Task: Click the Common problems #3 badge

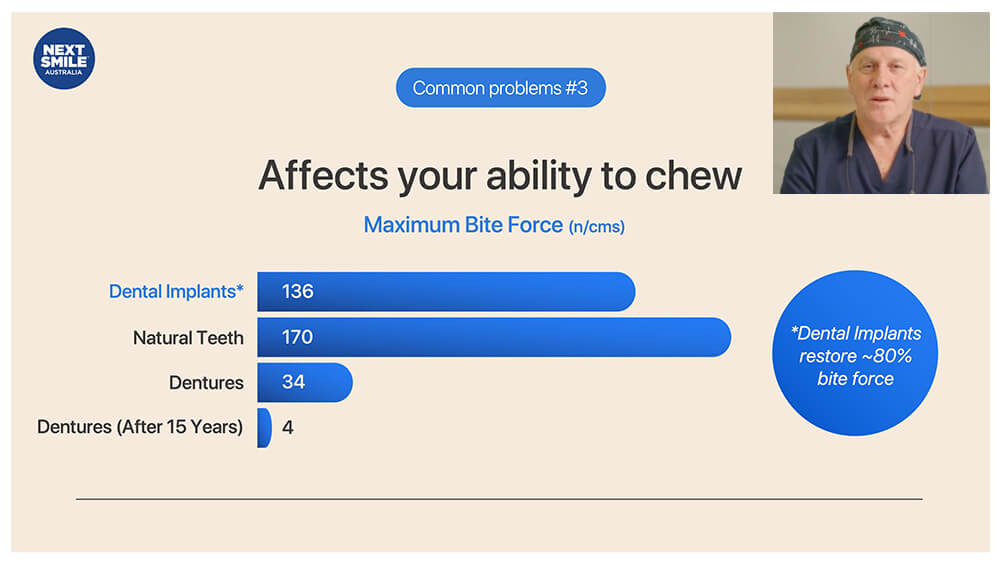Action: point(500,87)
